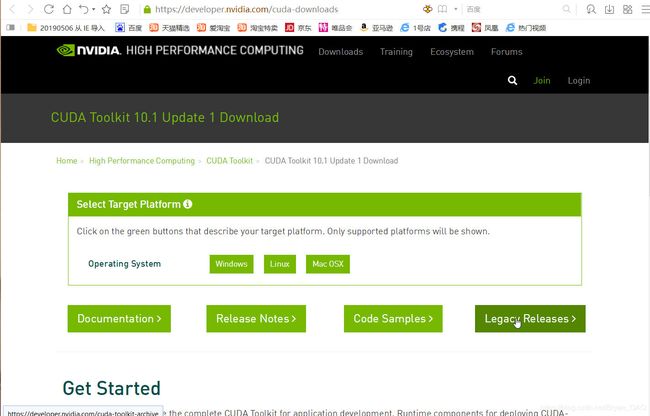Open the 携程 bookmark
This screenshot has width=650, height=416.
[451, 28]
